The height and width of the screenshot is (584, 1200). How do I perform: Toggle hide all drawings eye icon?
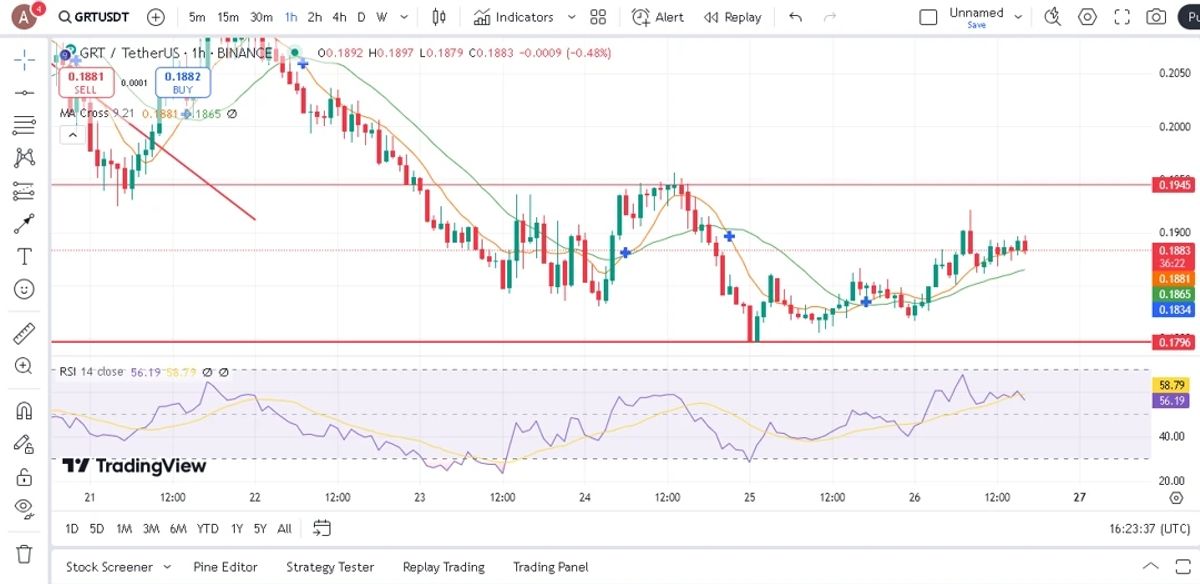click(x=24, y=508)
